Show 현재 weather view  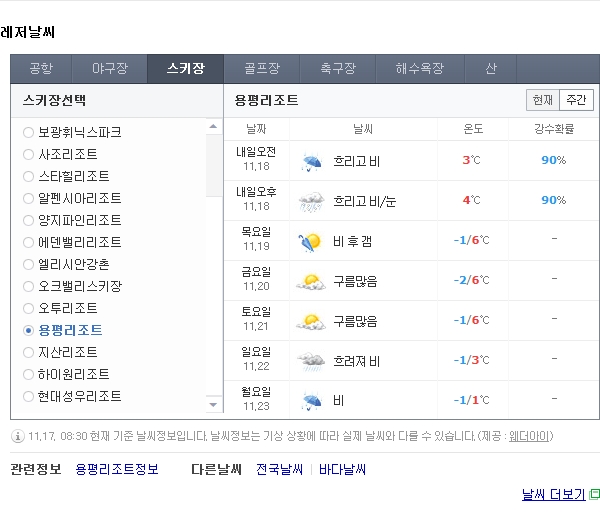[x=543, y=100]
